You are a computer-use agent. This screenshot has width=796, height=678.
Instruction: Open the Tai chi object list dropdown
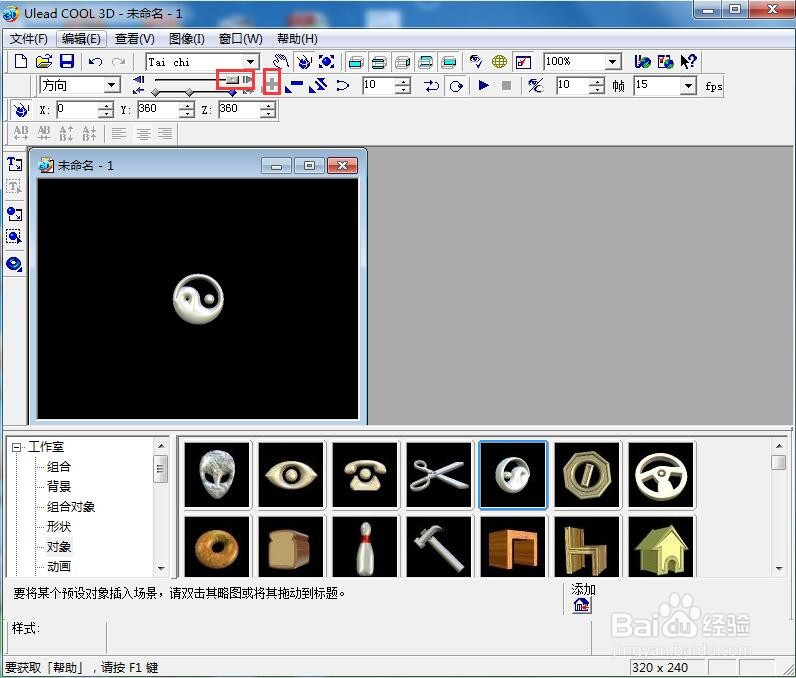[251, 62]
